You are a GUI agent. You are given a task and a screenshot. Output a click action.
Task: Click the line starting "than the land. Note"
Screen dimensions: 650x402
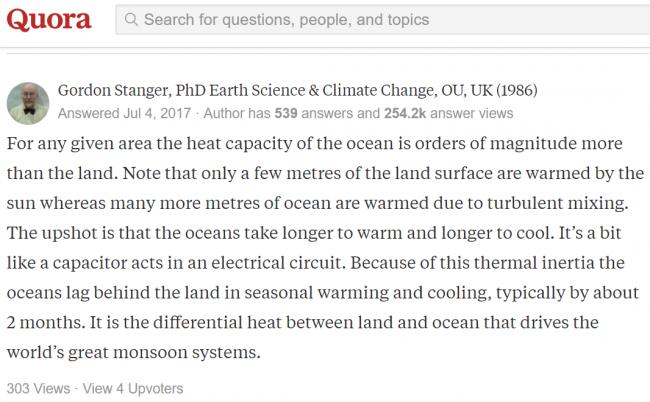click(x=325, y=174)
